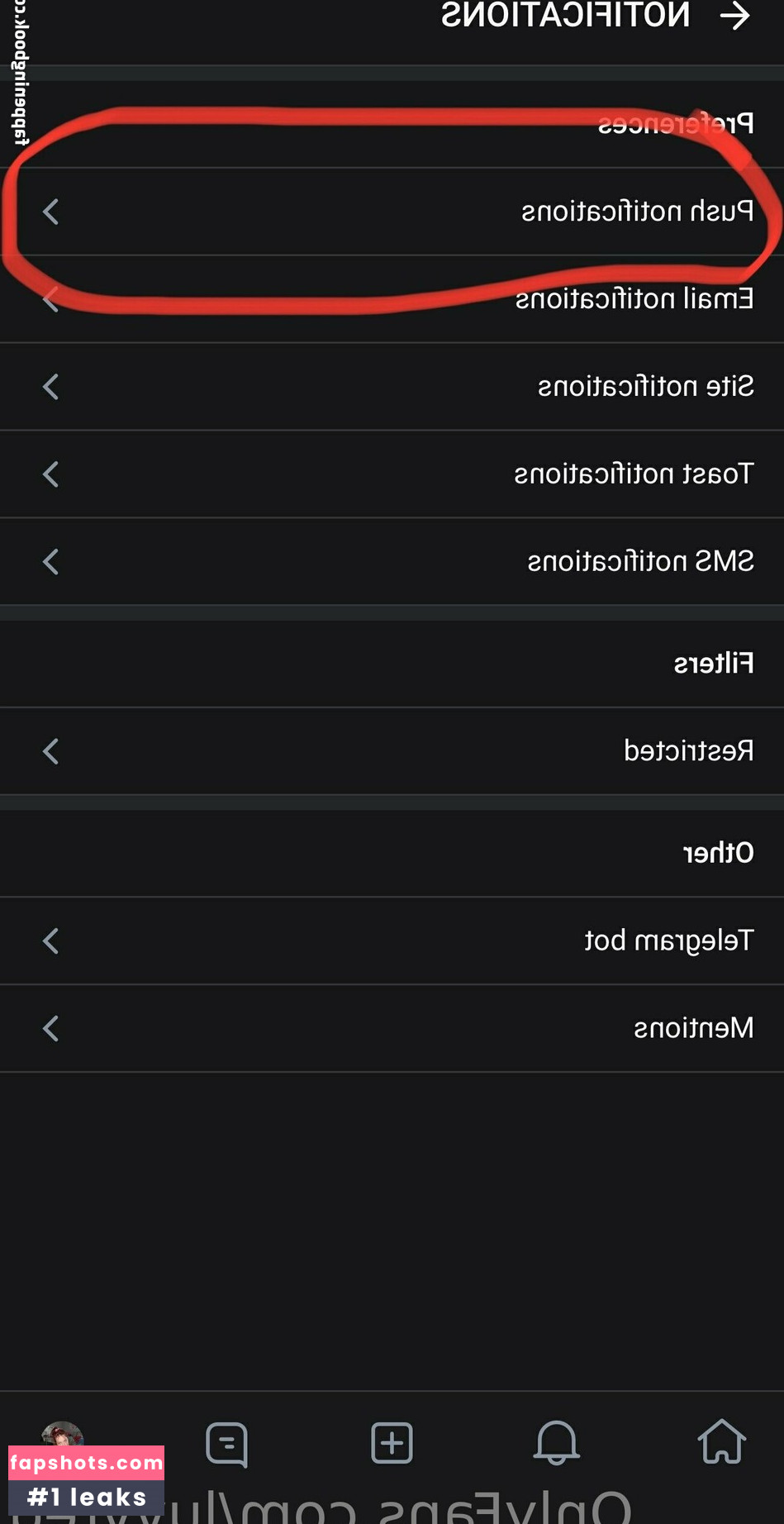Click the chevron on Telegram bot row
Screen dimensions: 784x1524
[51, 941]
